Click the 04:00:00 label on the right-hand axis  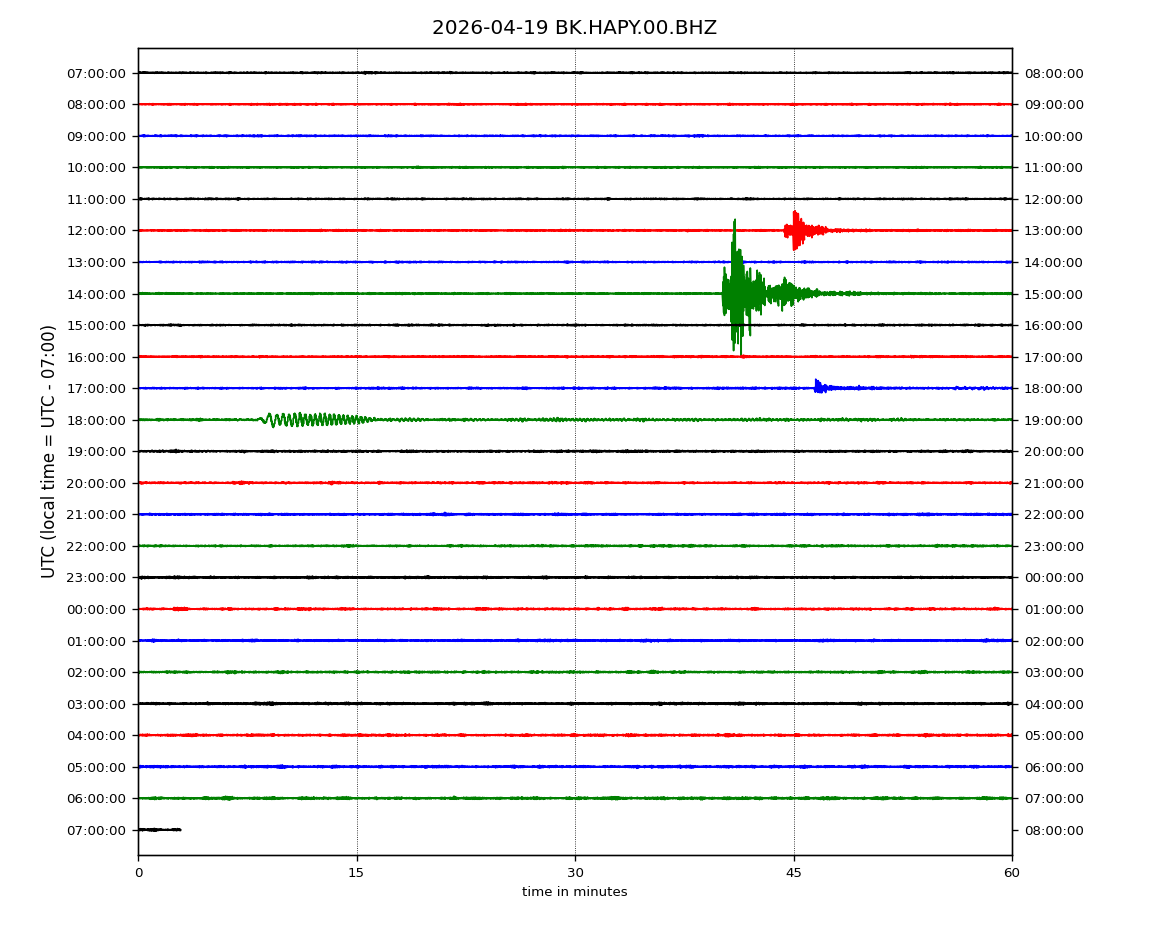(x=1053, y=704)
